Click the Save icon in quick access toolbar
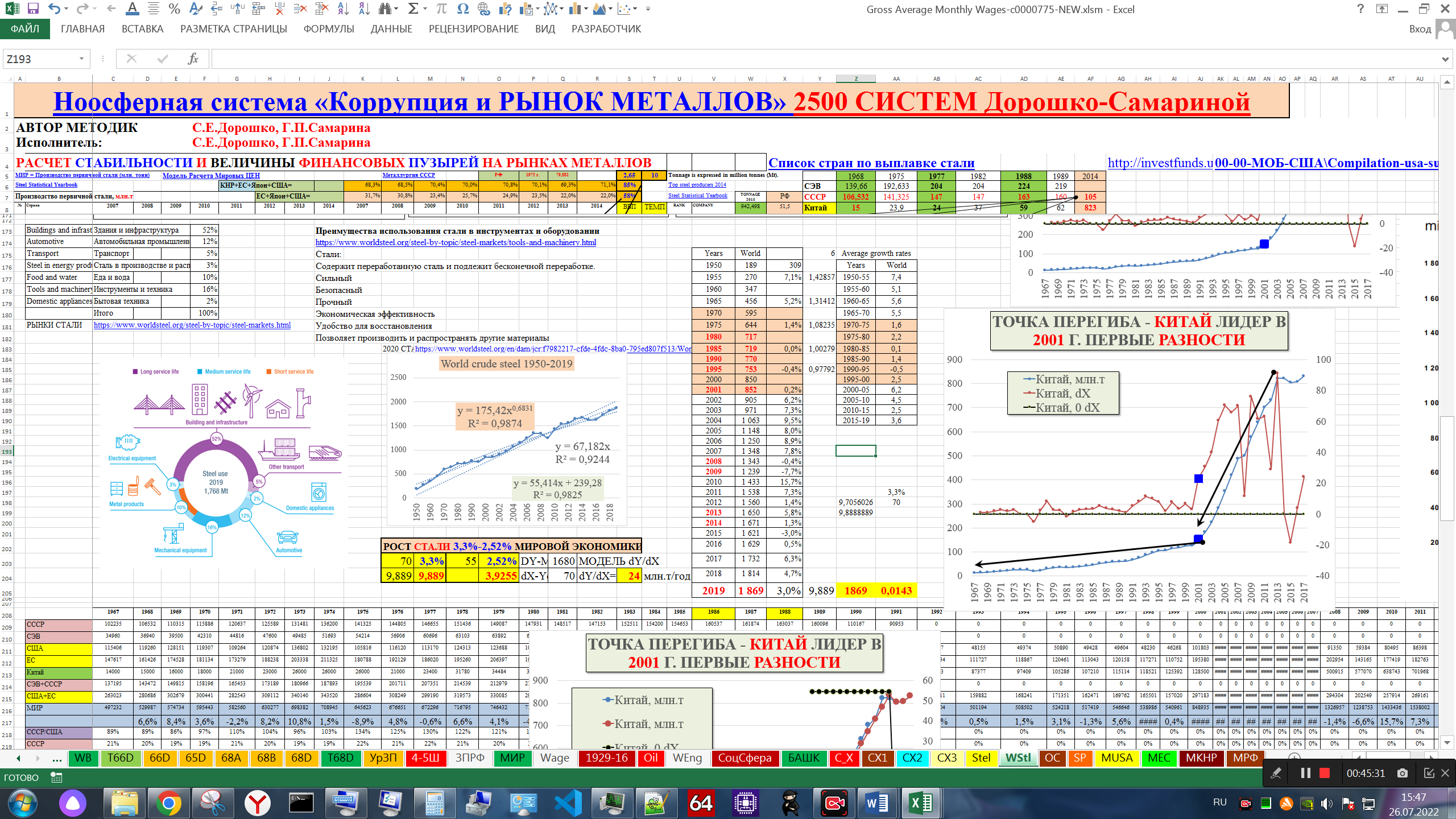Screen dimensions: 1456x819 (x=33, y=9)
